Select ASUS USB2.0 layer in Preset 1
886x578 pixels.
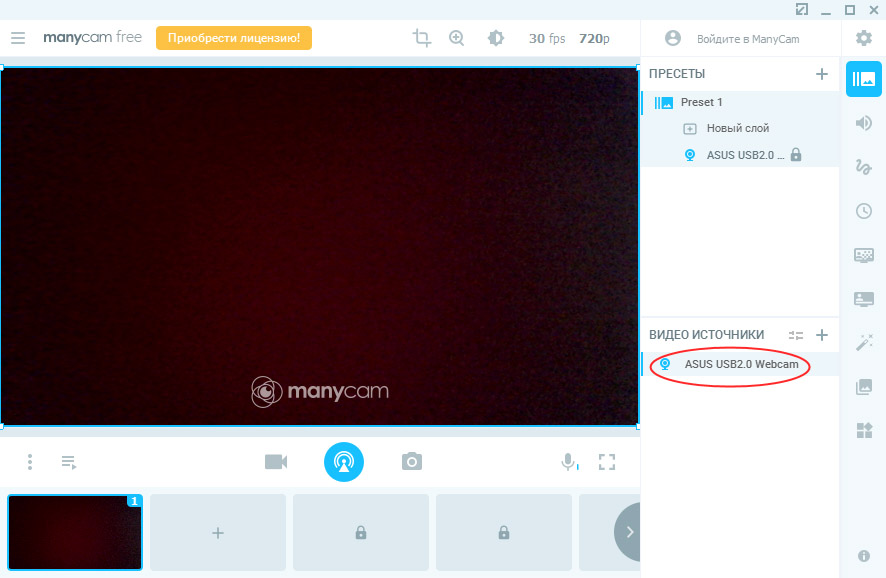coord(740,155)
